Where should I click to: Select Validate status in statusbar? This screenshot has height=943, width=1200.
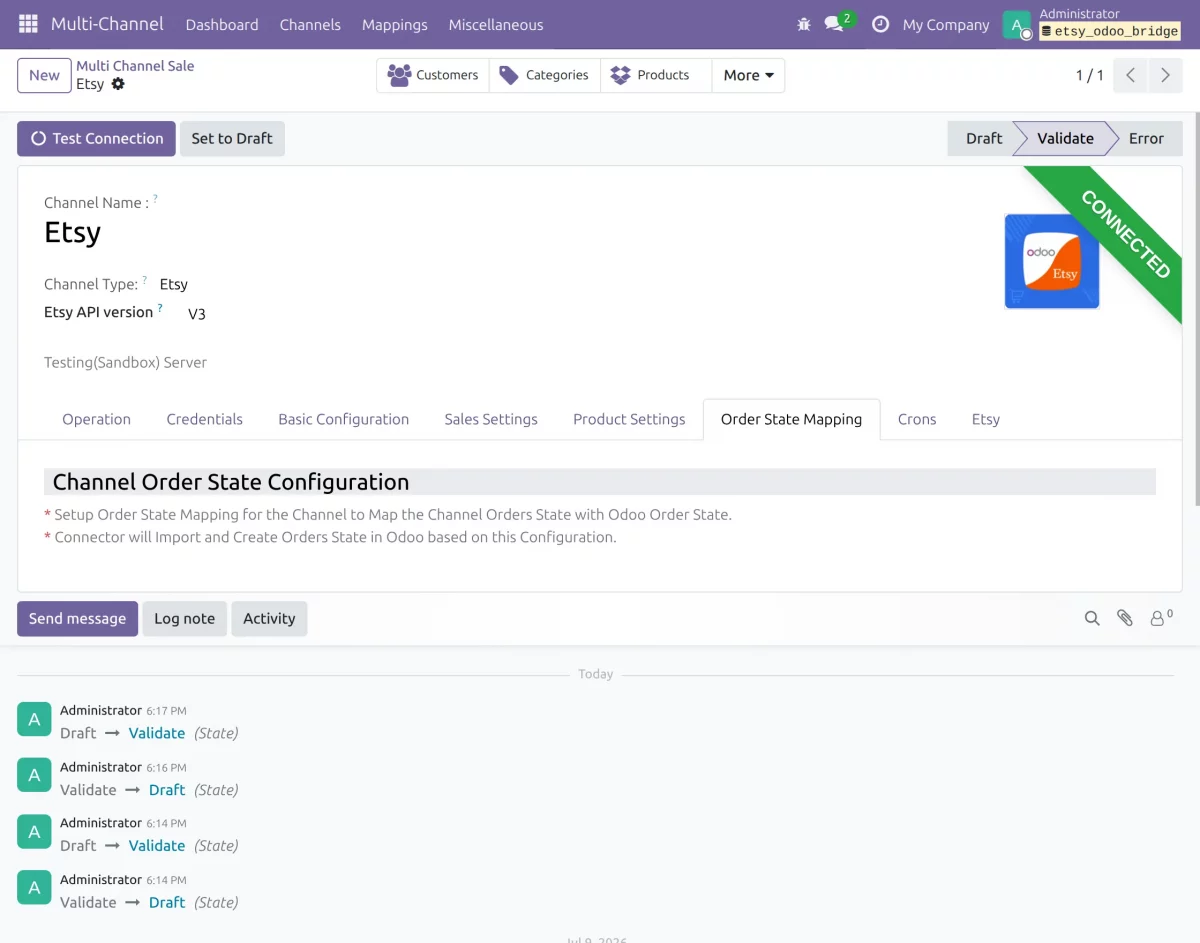tap(1065, 139)
